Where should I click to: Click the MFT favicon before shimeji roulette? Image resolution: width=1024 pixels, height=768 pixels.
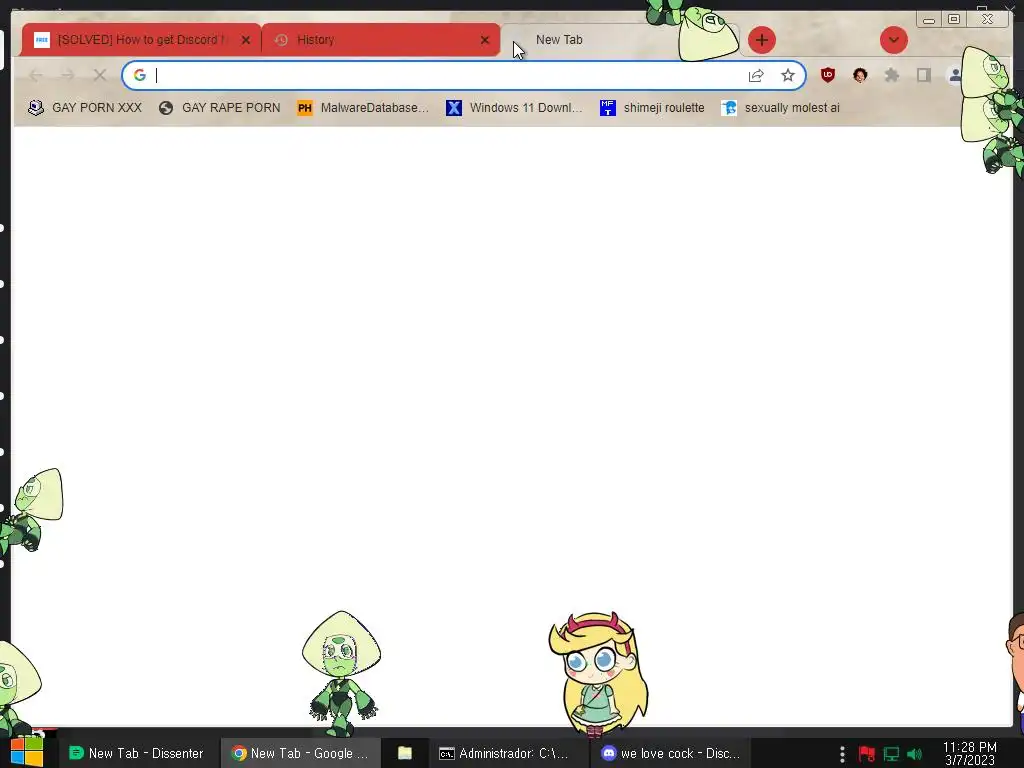pyautogui.click(x=607, y=108)
